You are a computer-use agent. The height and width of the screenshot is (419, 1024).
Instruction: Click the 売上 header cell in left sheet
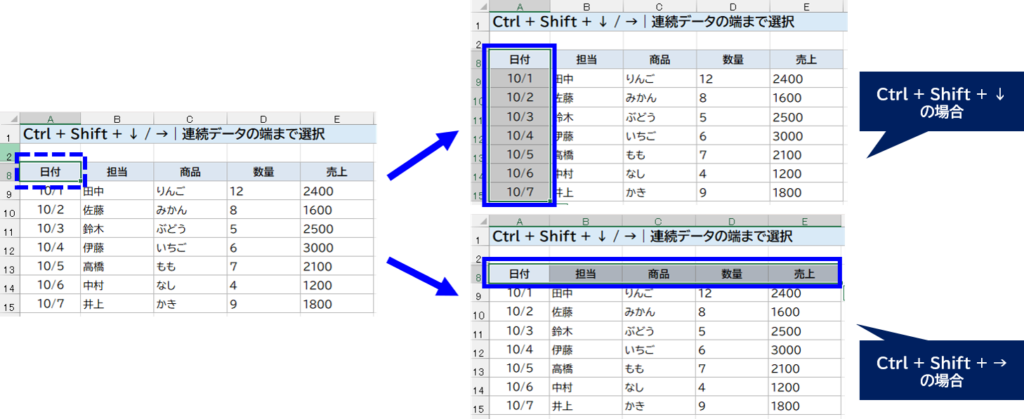coord(337,172)
